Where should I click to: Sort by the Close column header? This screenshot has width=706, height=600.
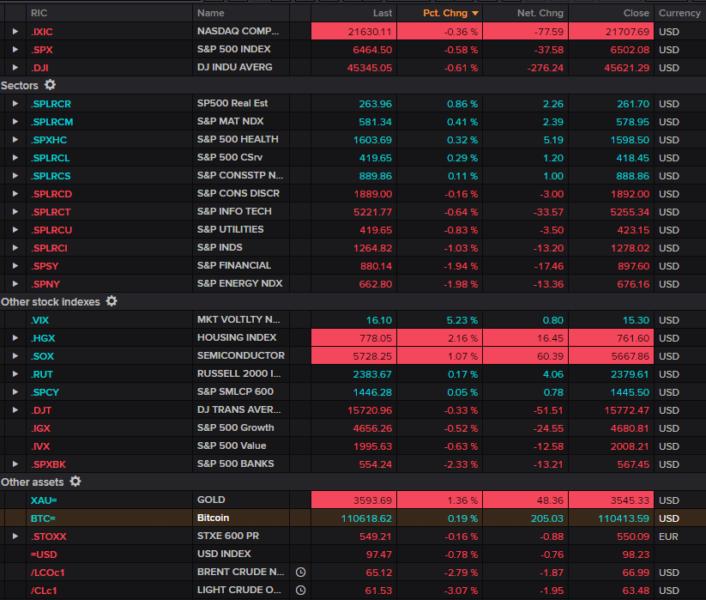pos(636,13)
